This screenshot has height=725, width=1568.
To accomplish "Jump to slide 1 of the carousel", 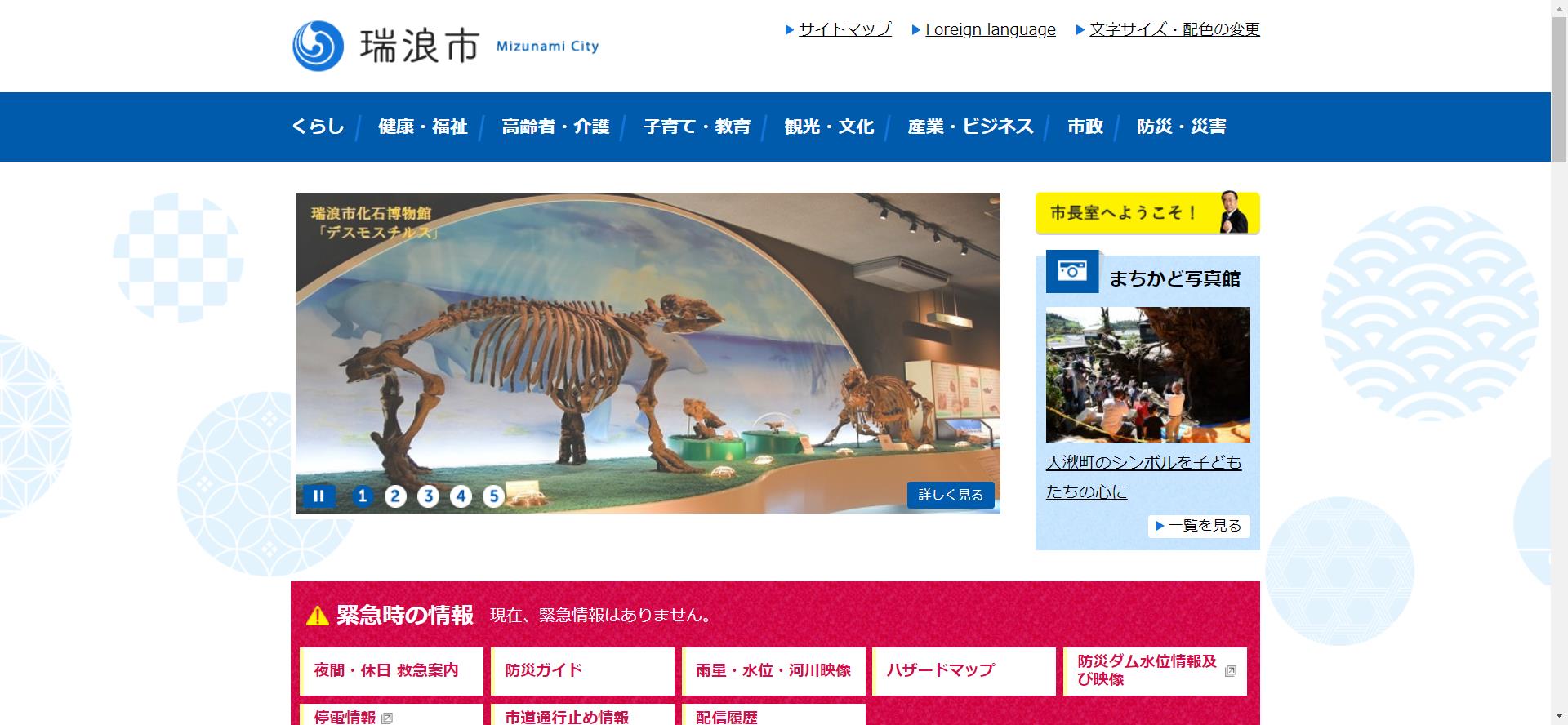I will click(x=363, y=496).
